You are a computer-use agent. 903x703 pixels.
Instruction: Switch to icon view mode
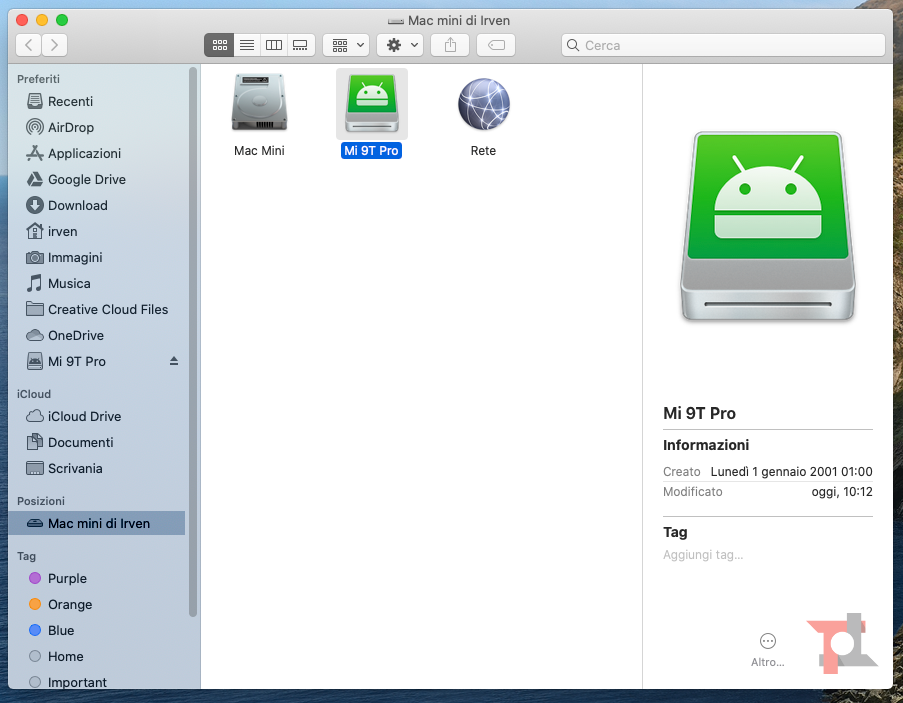219,45
